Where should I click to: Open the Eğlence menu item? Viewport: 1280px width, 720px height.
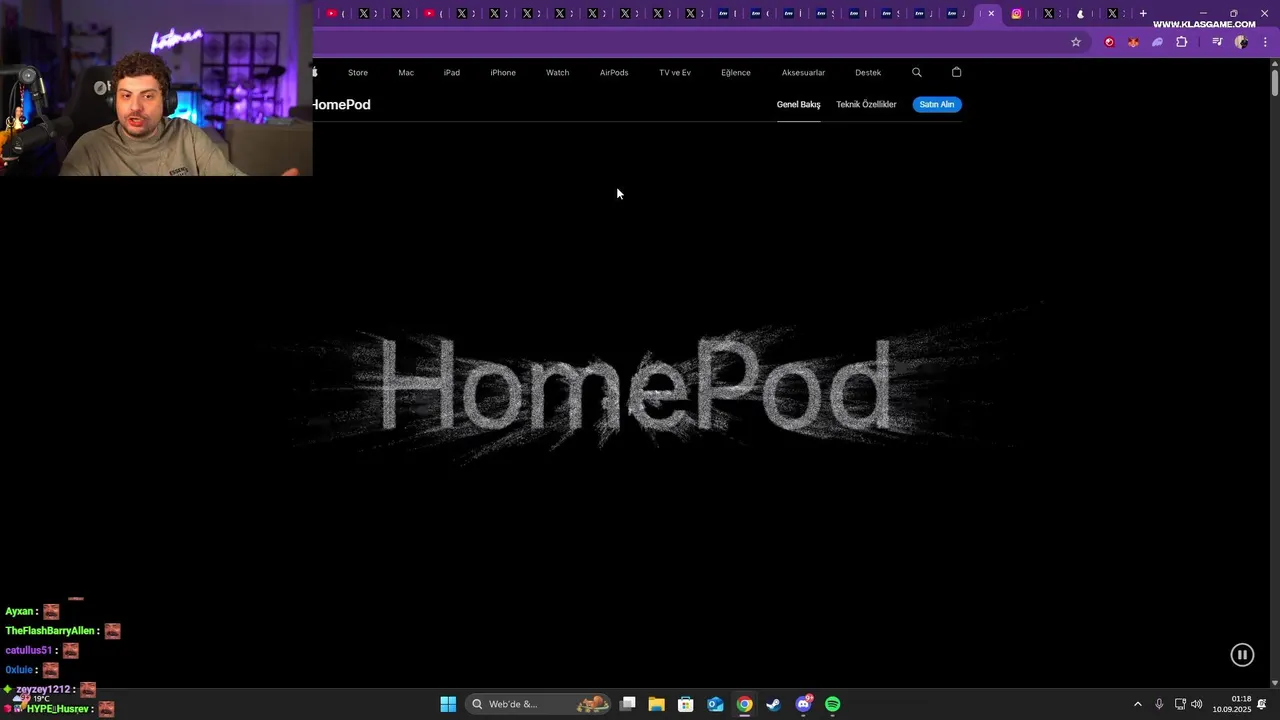pos(736,72)
